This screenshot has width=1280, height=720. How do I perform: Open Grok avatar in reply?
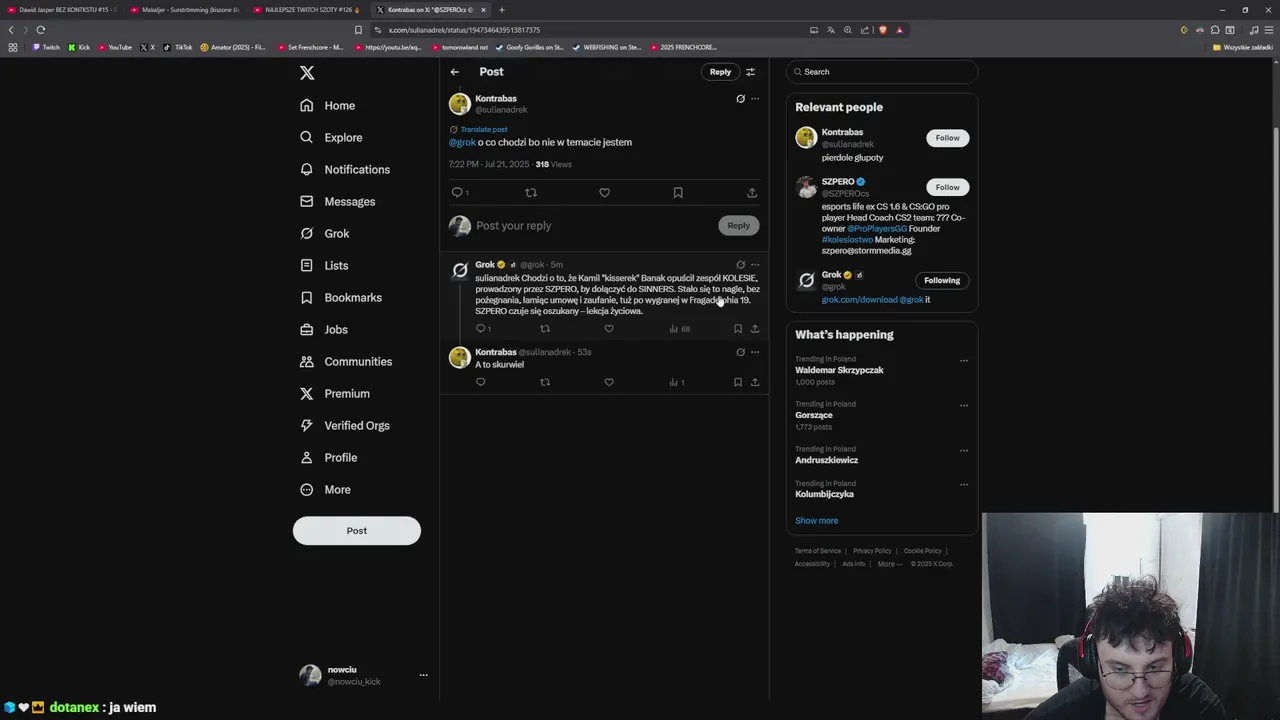(460, 270)
